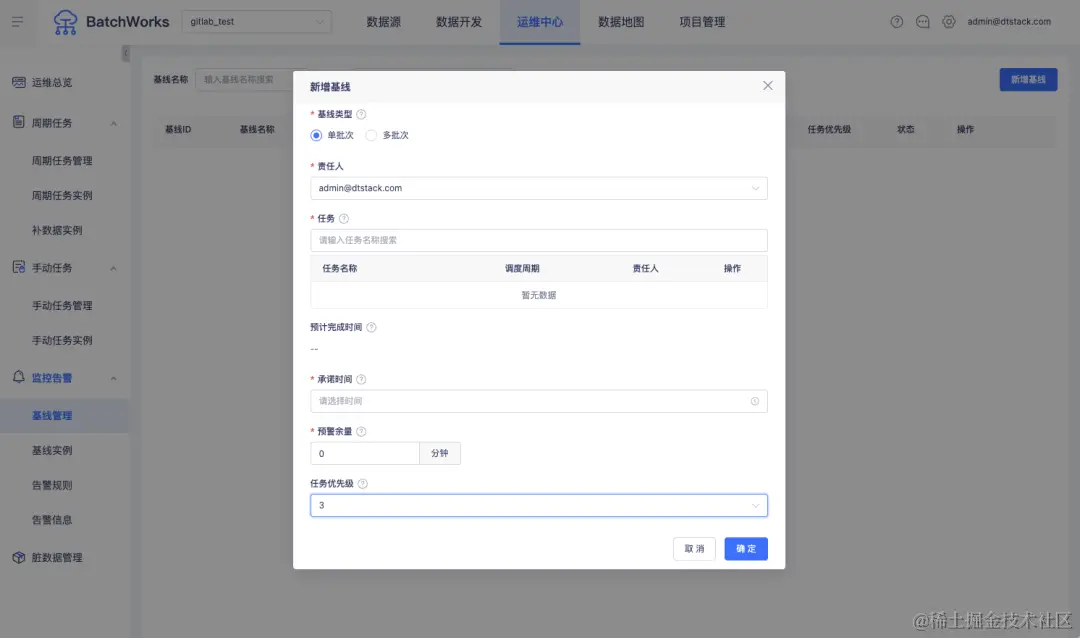Open the 责任人 dropdown

click(539, 188)
